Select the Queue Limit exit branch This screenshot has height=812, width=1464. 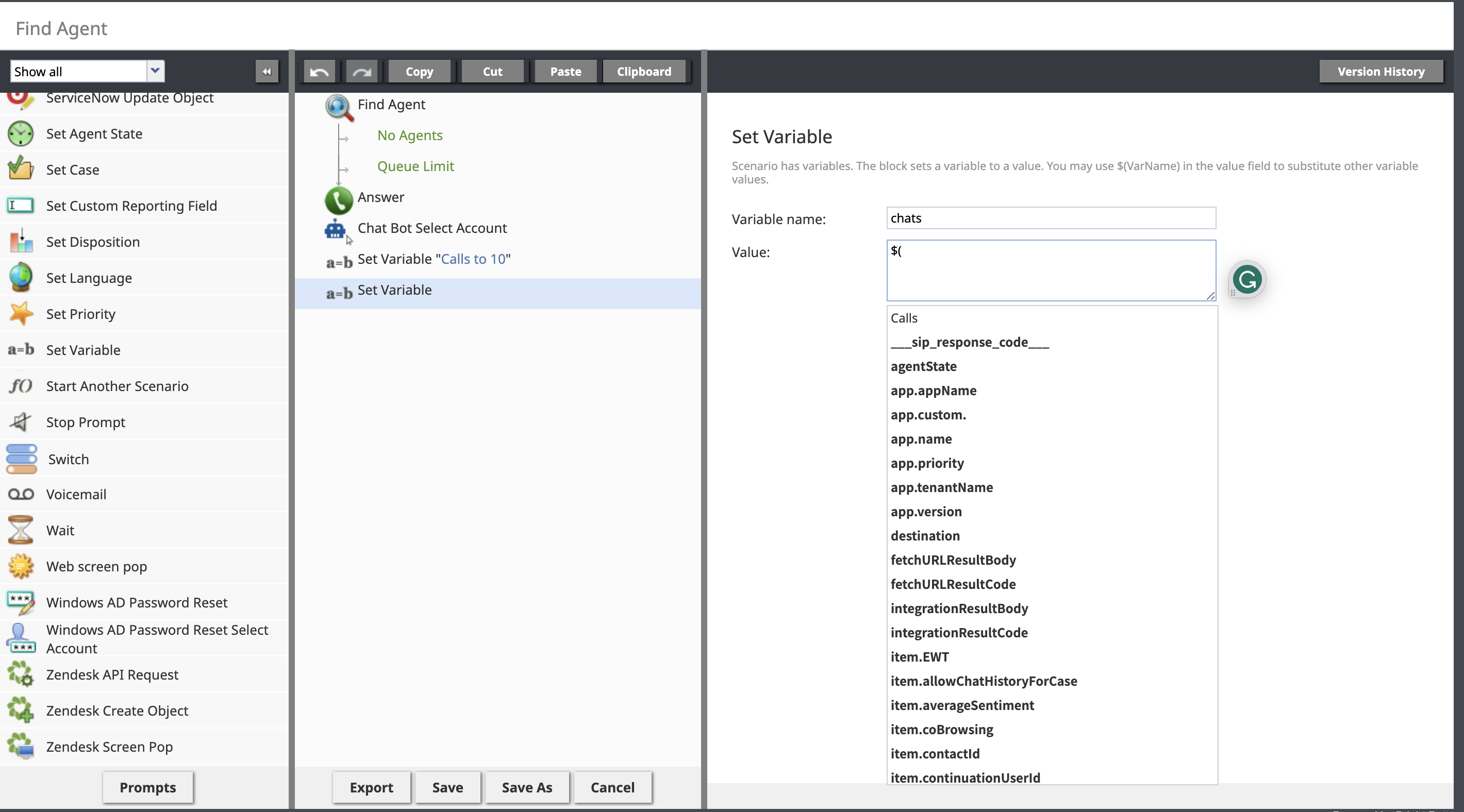[415, 166]
